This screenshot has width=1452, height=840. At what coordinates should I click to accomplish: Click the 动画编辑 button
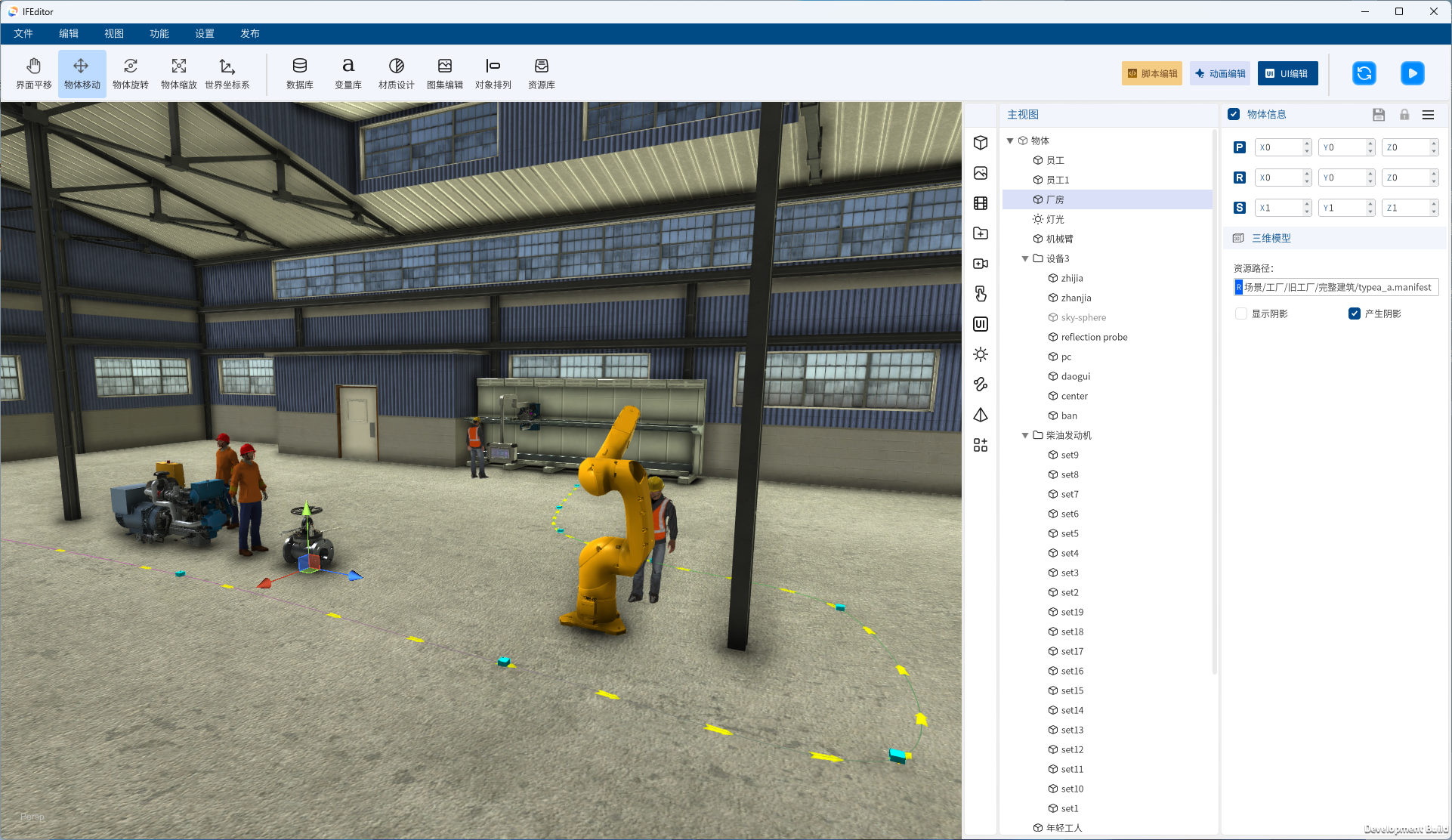(1220, 73)
